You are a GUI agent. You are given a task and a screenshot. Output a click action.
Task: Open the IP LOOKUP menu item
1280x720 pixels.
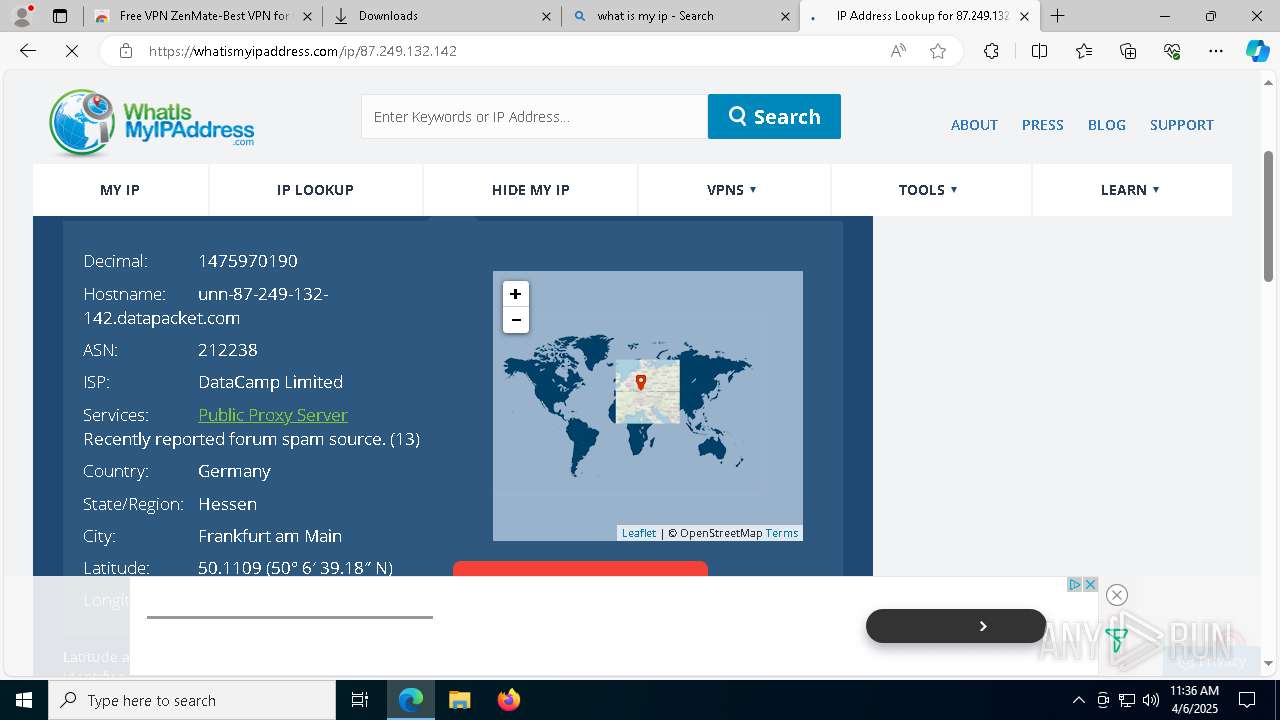point(315,190)
